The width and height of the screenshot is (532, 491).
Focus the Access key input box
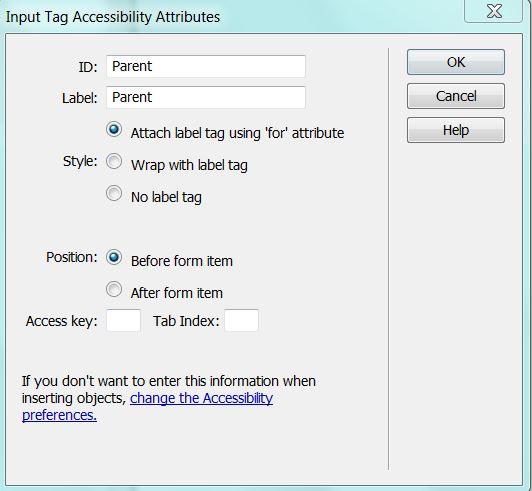click(x=124, y=320)
